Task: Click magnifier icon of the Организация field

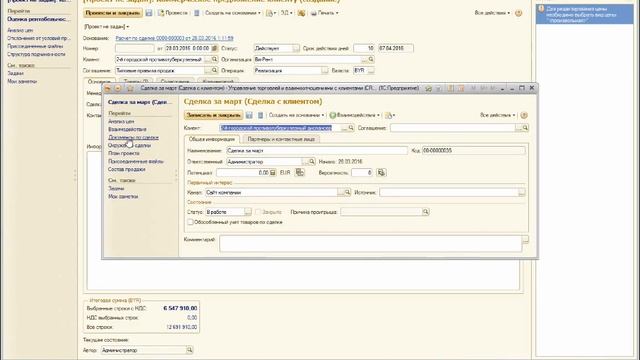Action: pyautogui.click(x=371, y=59)
